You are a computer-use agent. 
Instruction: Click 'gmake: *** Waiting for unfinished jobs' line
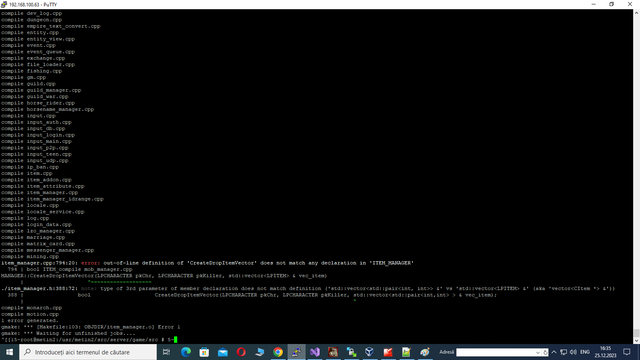coord(68,333)
